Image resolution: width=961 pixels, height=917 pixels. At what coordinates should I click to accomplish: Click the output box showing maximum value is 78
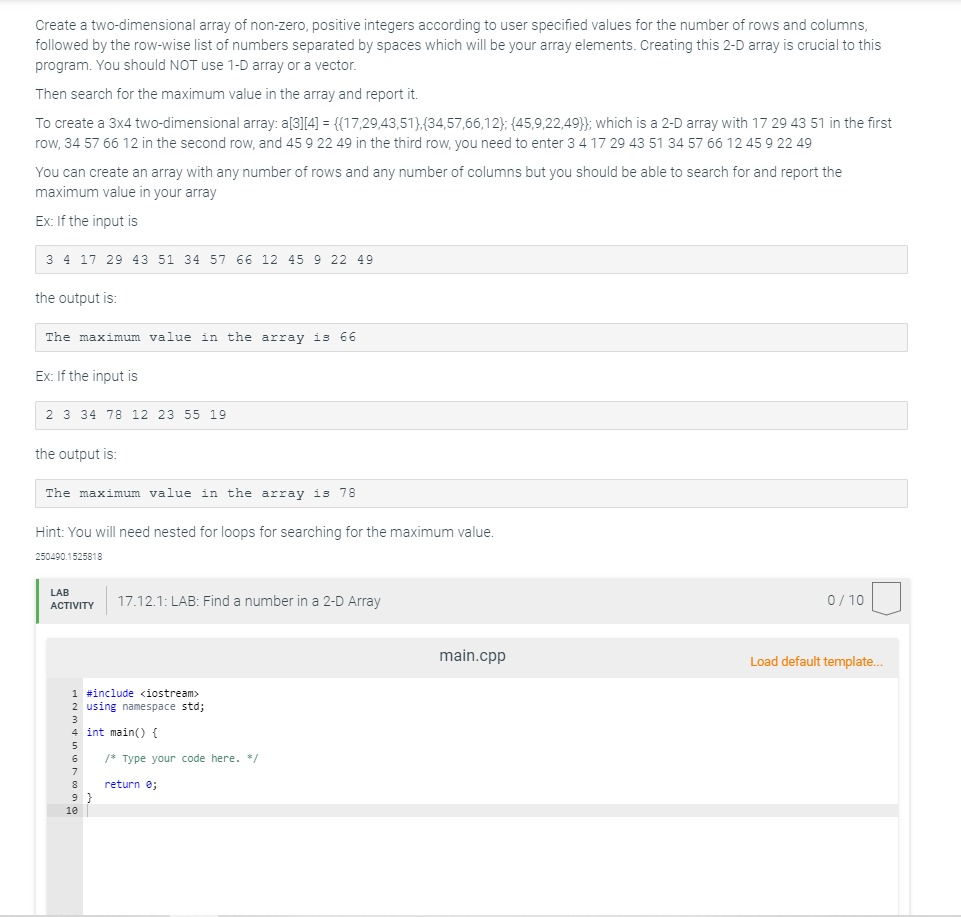[472, 493]
